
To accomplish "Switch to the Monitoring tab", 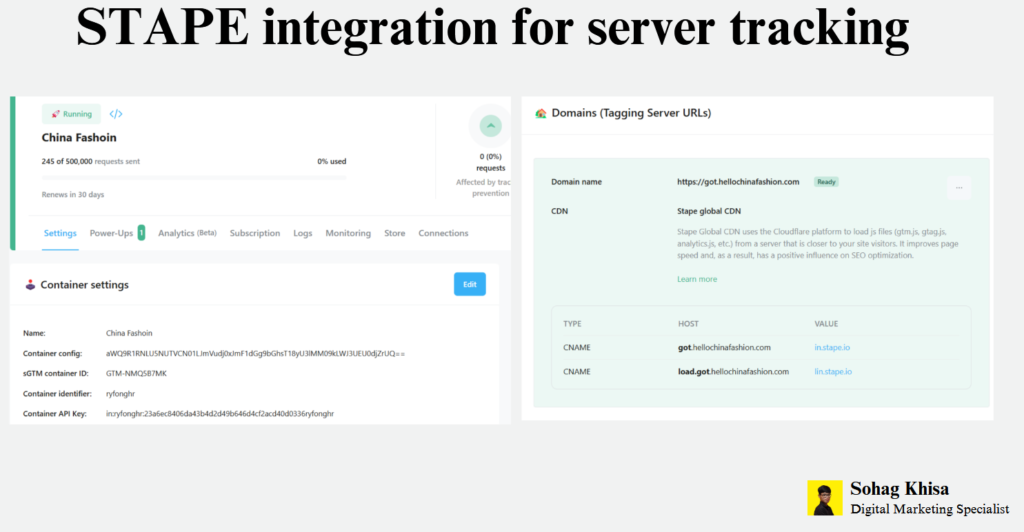I will tap(348, 233).
